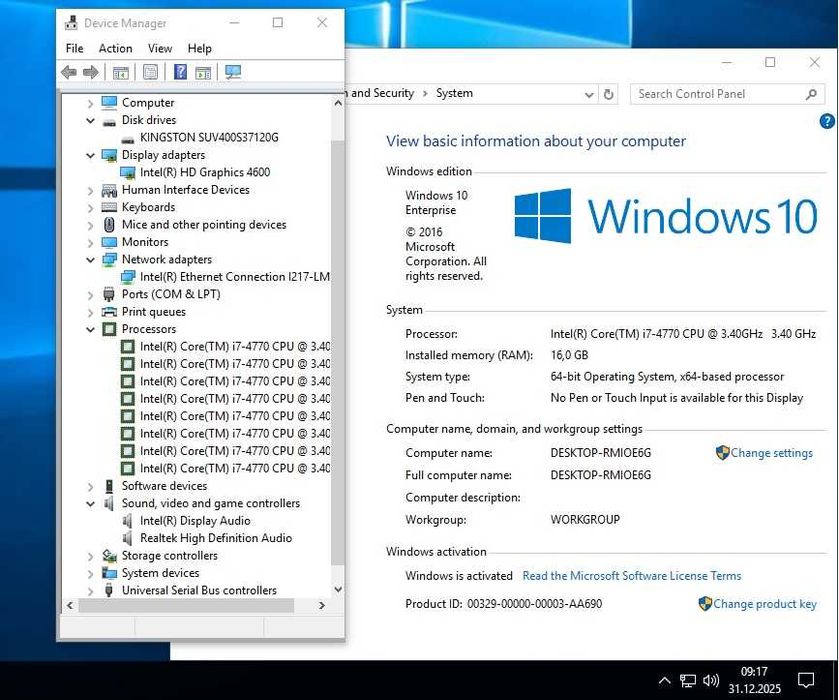839x700 pixels.
Task: Open Read the Microsoft Software License Terms
Action: (631, 576)
